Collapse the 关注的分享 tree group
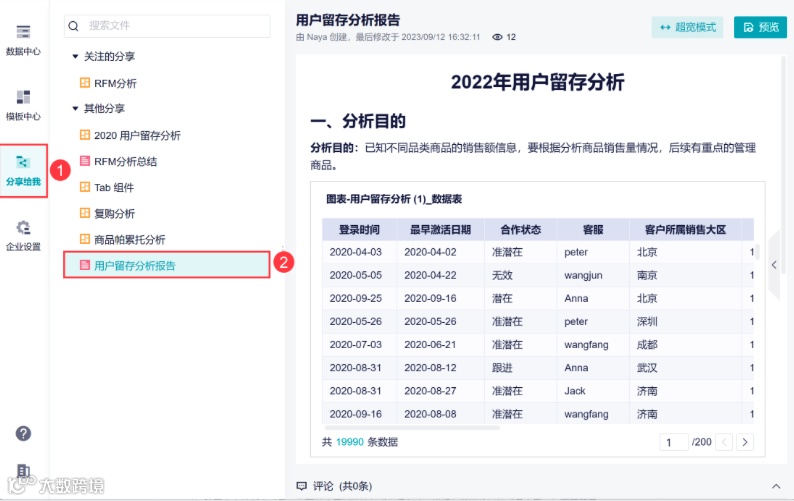 75,56
